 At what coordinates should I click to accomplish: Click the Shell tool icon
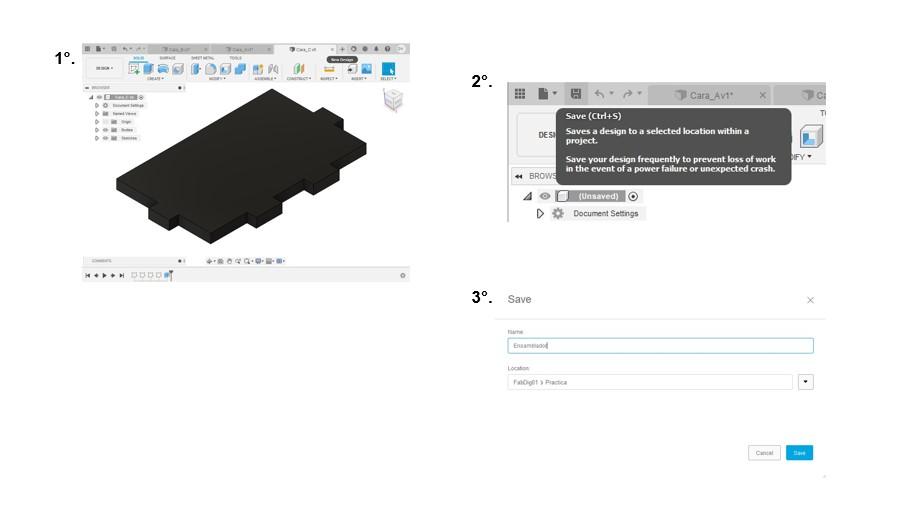point(226,69)
